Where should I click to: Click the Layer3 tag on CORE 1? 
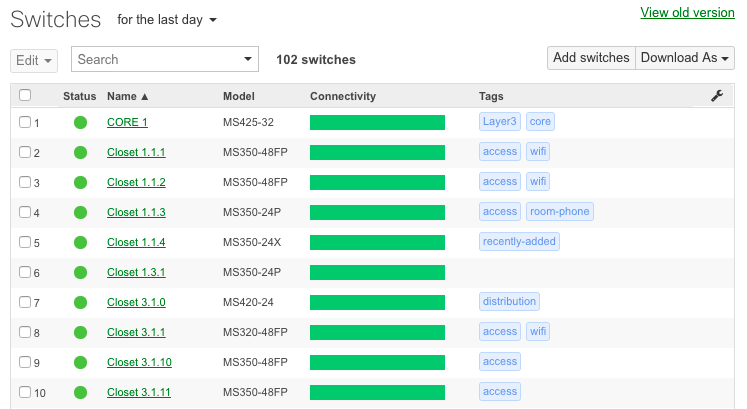500,121
